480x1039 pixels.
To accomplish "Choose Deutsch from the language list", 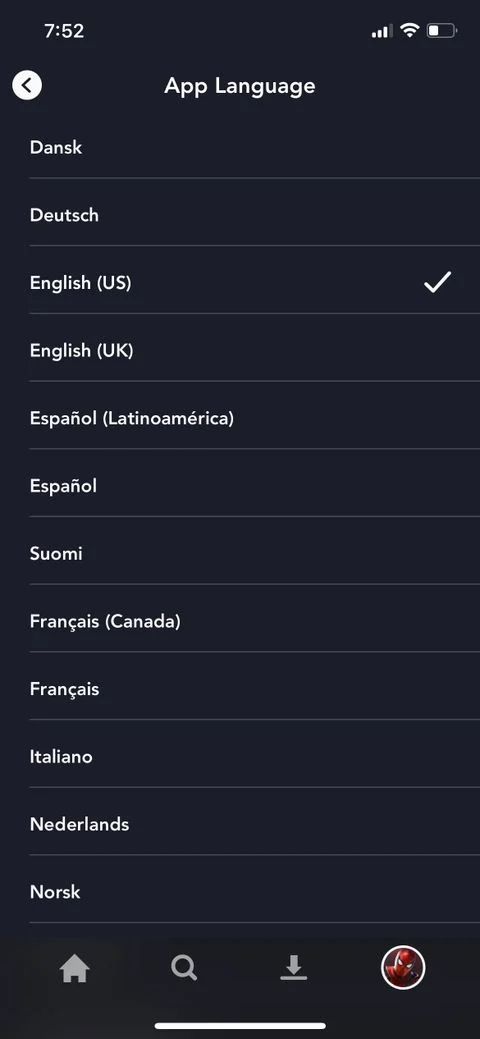I will click(240, 215).
